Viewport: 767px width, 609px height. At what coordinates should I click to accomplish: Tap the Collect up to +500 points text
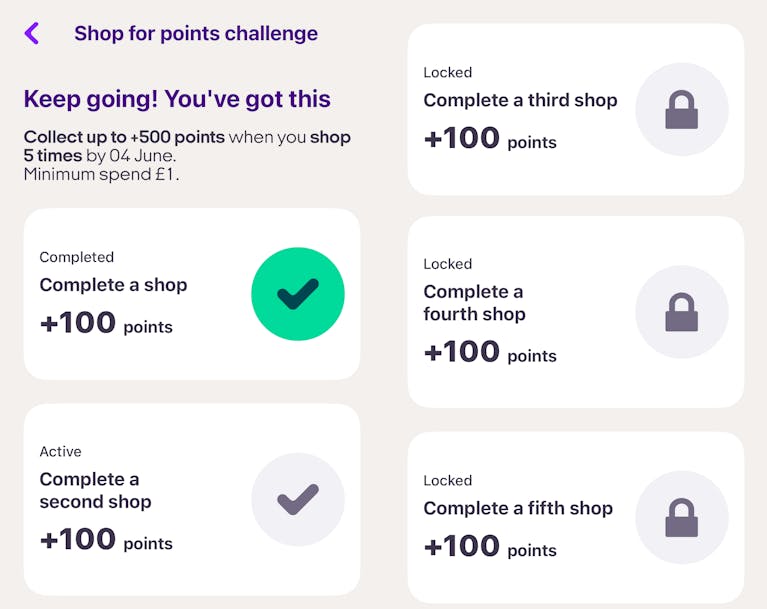[x=124, y=137]
